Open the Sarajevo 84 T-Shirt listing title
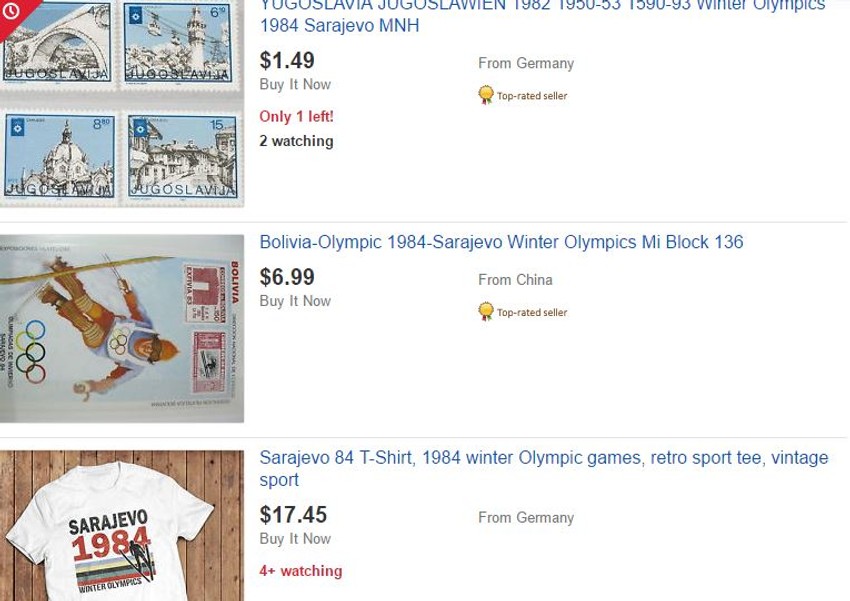 [x=543, y=468]
